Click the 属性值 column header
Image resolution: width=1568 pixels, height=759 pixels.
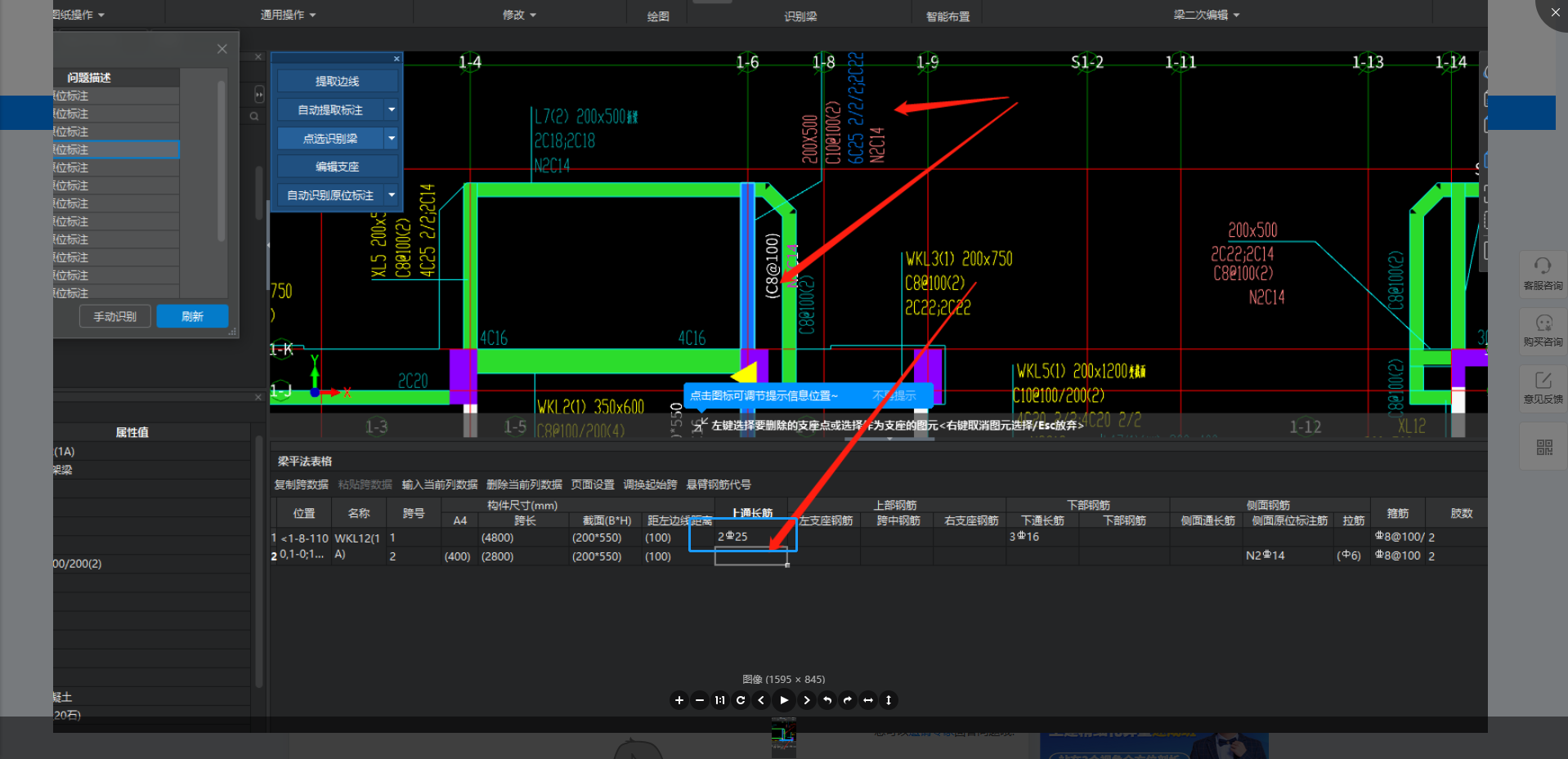132,432
